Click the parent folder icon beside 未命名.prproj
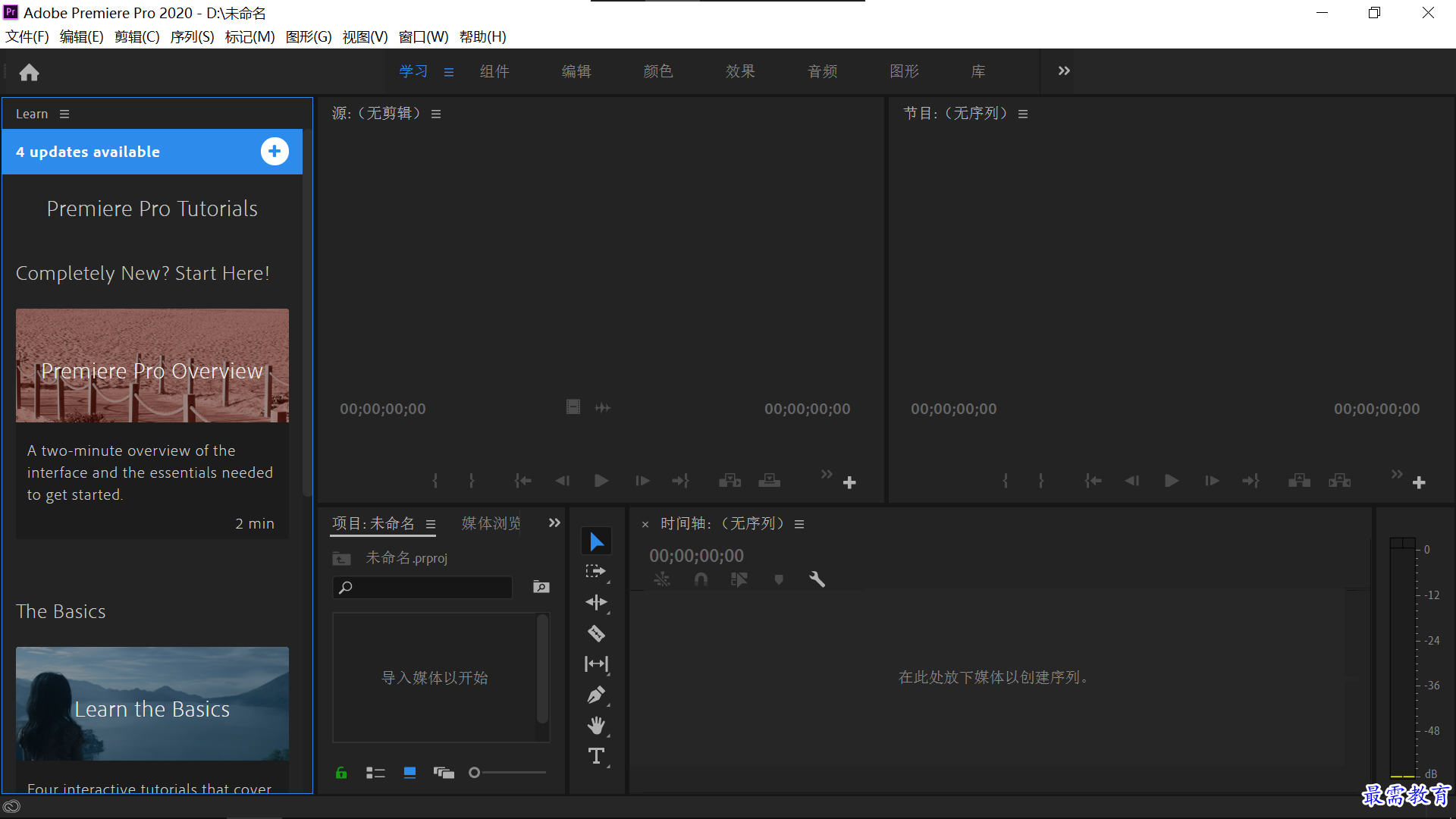This screenshot has height=819, width=1456. click(341, 559)
